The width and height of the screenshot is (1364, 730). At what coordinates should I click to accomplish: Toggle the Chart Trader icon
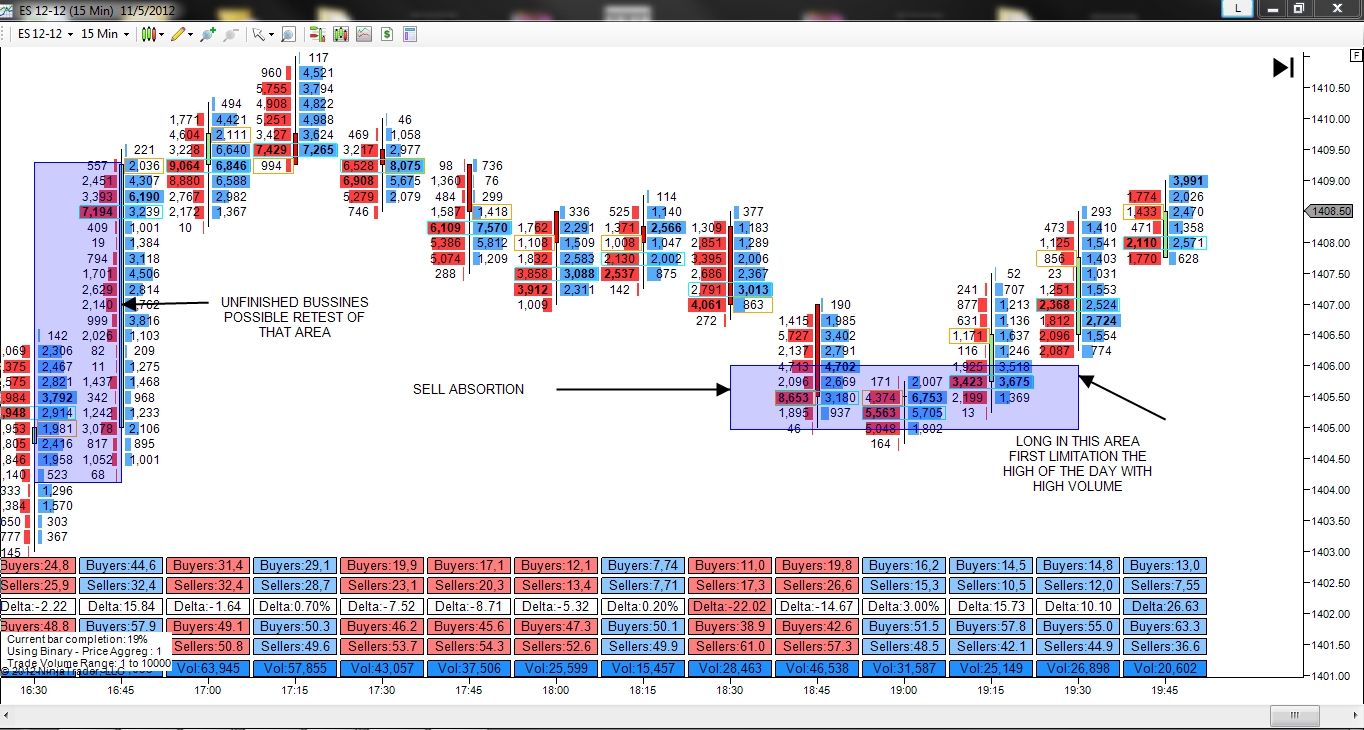[317, 34]
